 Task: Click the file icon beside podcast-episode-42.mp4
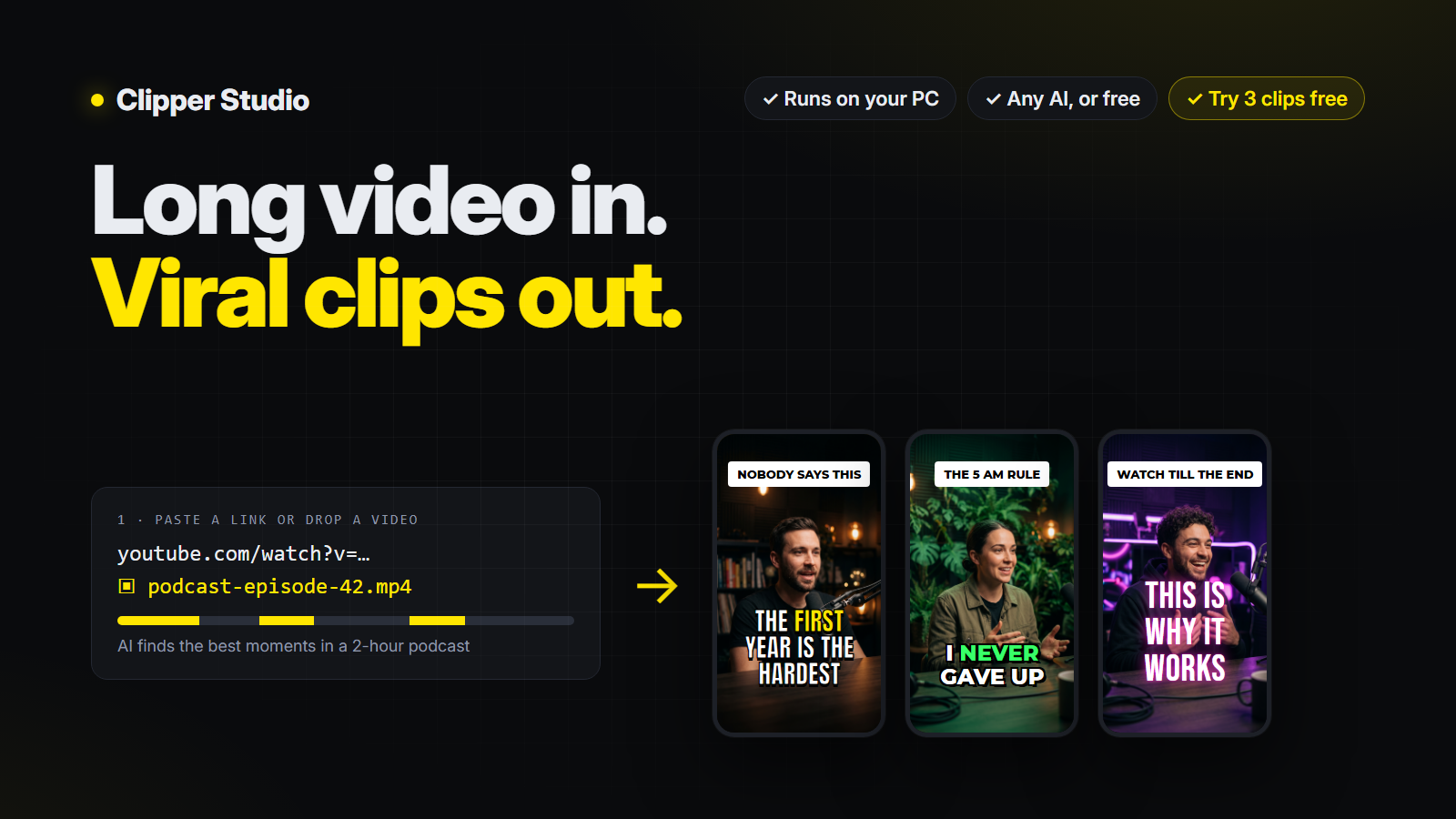(x=126, y=586)
